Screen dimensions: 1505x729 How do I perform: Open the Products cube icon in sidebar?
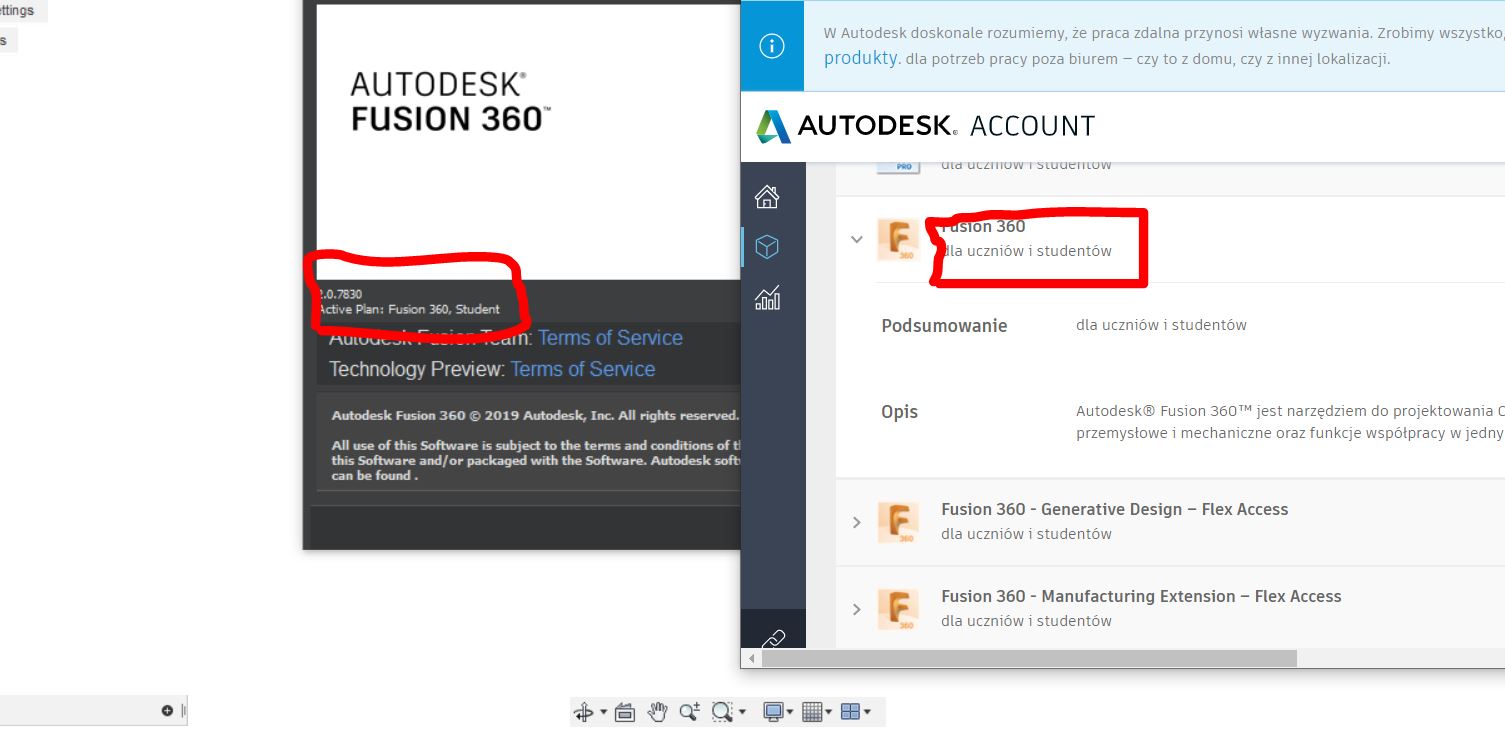coord(767,247)
